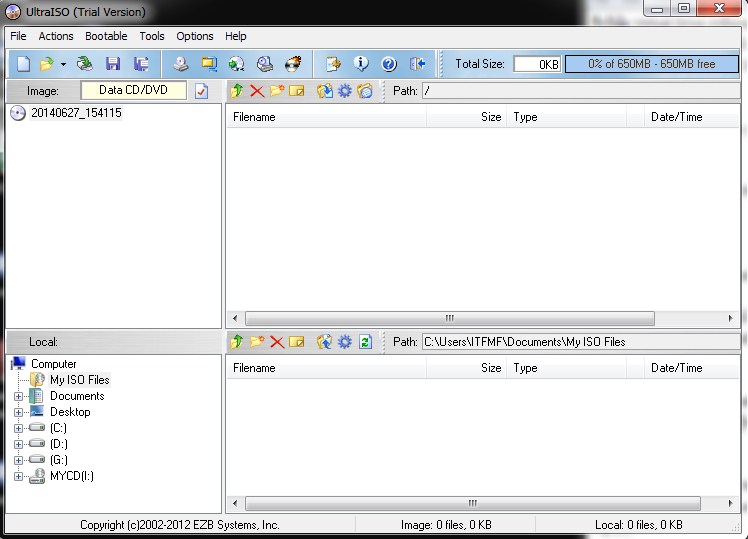748x539 pixels.
Task: Expand the (D:) drive node
Action: [x=18, y=444]
